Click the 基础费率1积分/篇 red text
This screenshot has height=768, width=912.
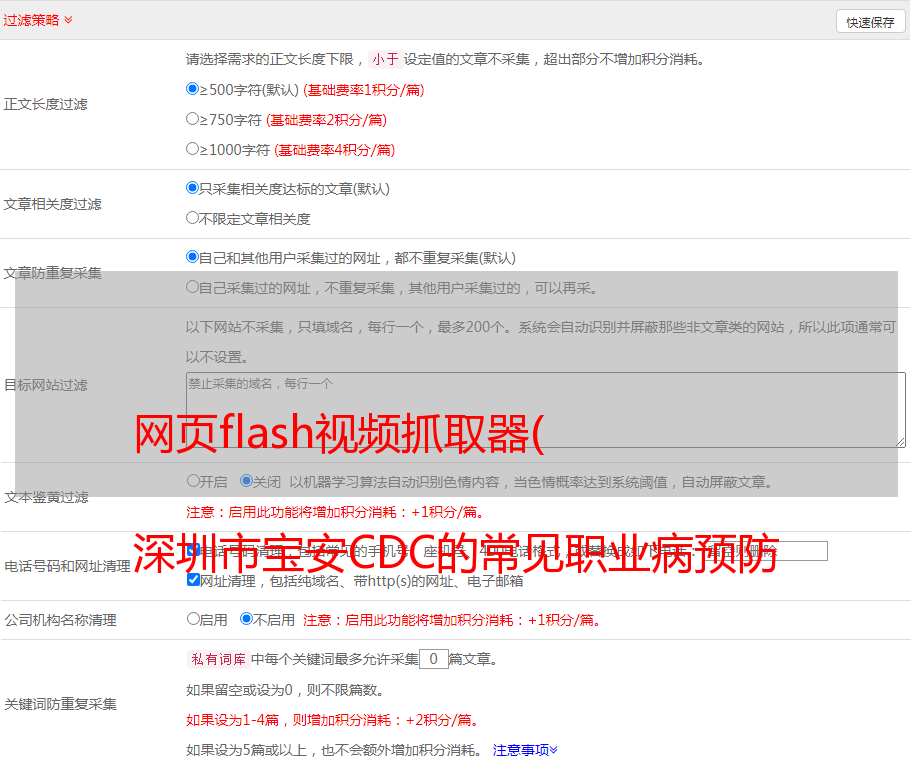click(364, 90)
